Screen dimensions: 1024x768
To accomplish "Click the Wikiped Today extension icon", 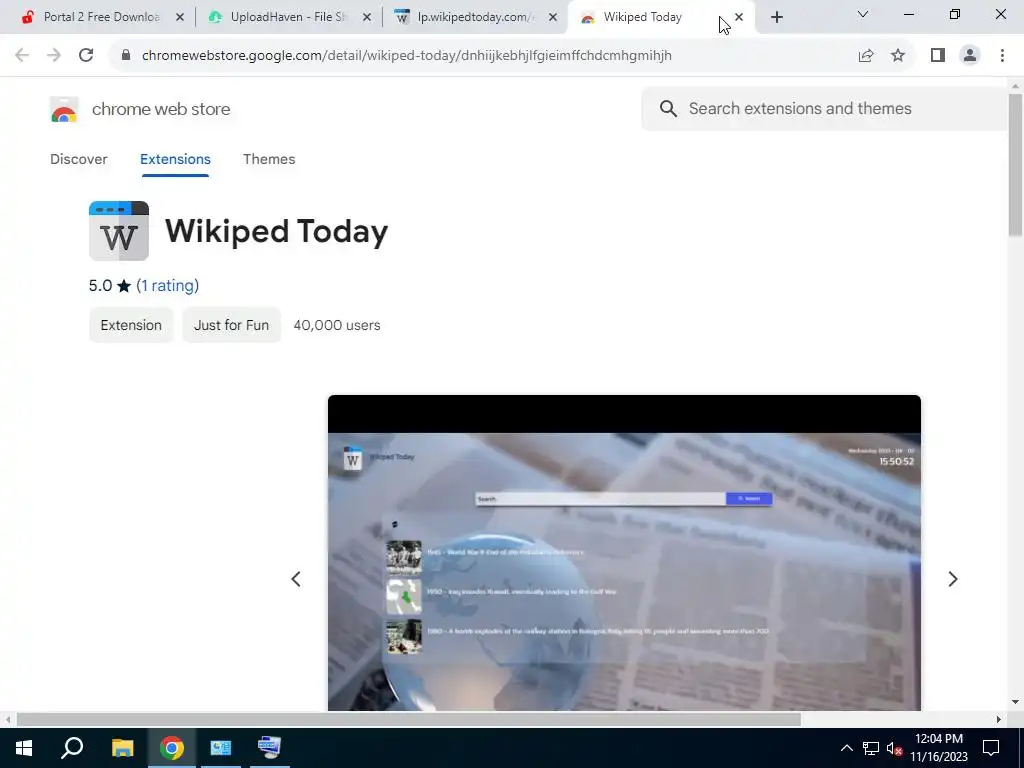I will pyautogui.click(x=119, y=231).
